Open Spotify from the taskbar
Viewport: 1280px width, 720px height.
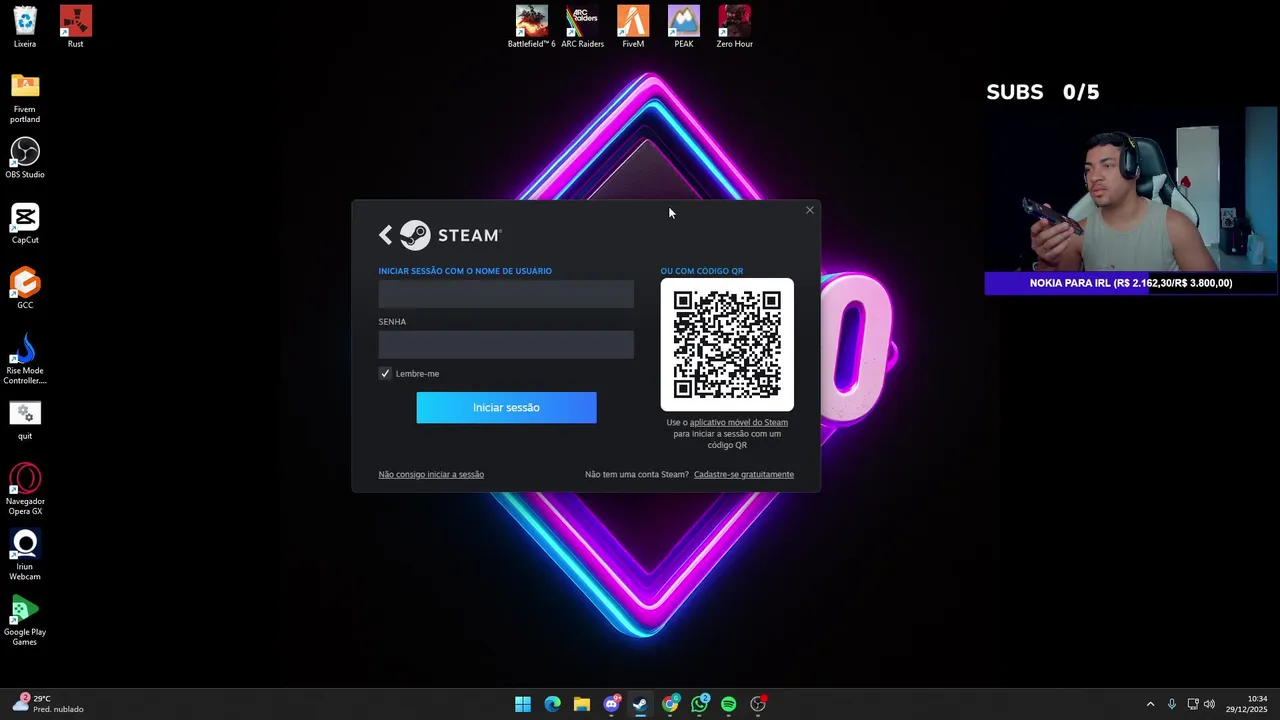point(728,704)
